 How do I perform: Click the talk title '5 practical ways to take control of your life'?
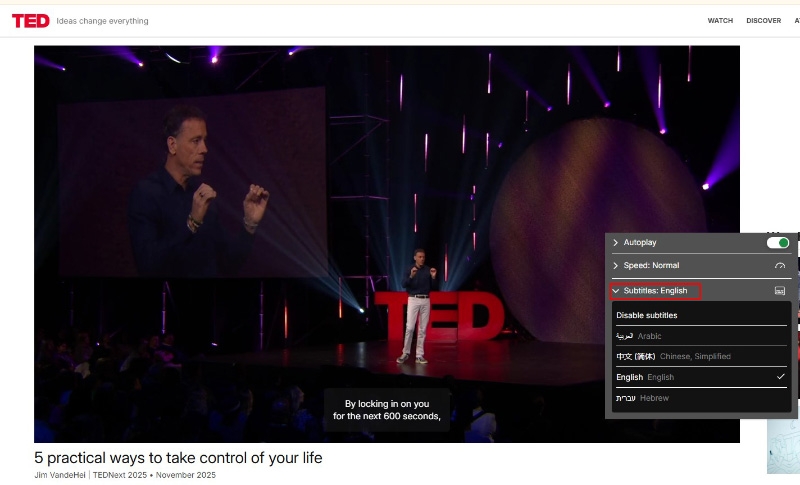178,458
